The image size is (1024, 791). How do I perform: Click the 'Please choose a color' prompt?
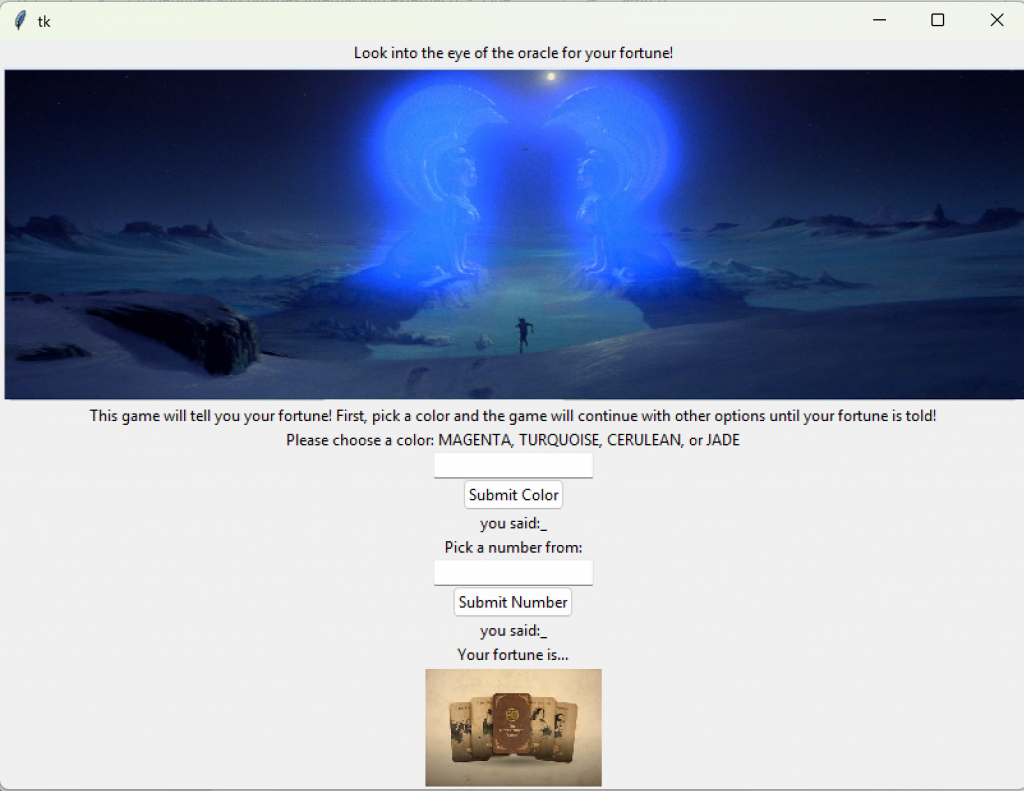click(513, 440)
